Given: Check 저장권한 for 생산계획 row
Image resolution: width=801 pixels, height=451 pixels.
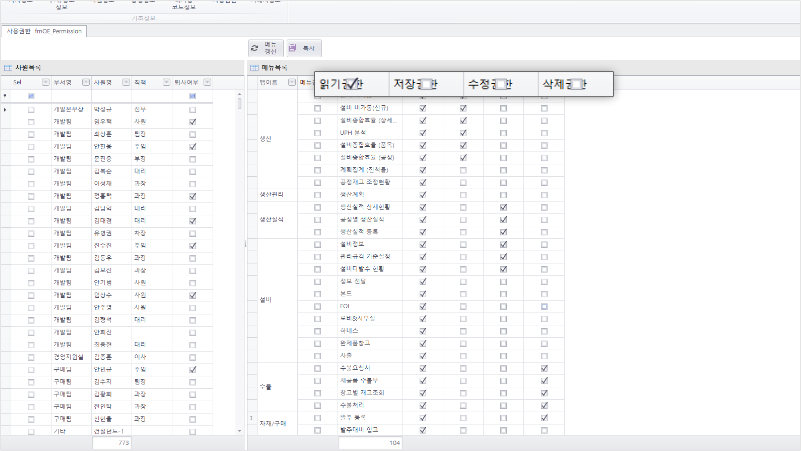Looking at the screenshot, I should pyautogui.click(x=463, y=195).
